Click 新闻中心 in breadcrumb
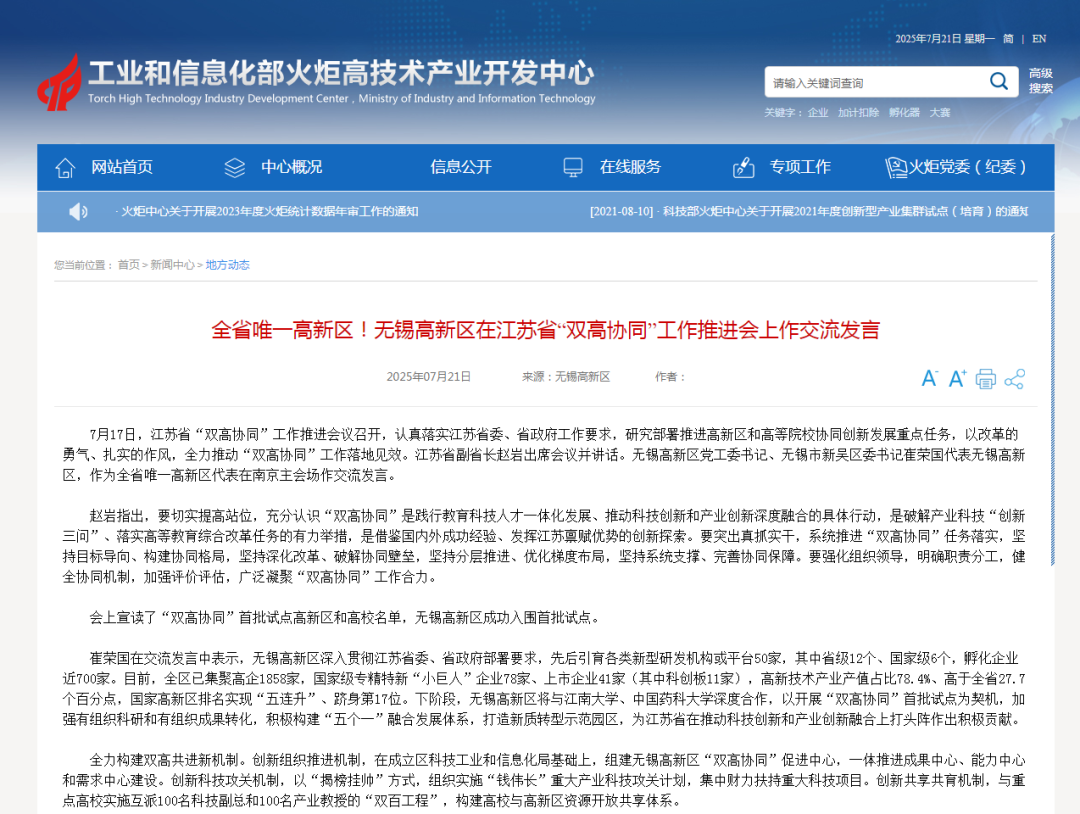 coord(172,264)
